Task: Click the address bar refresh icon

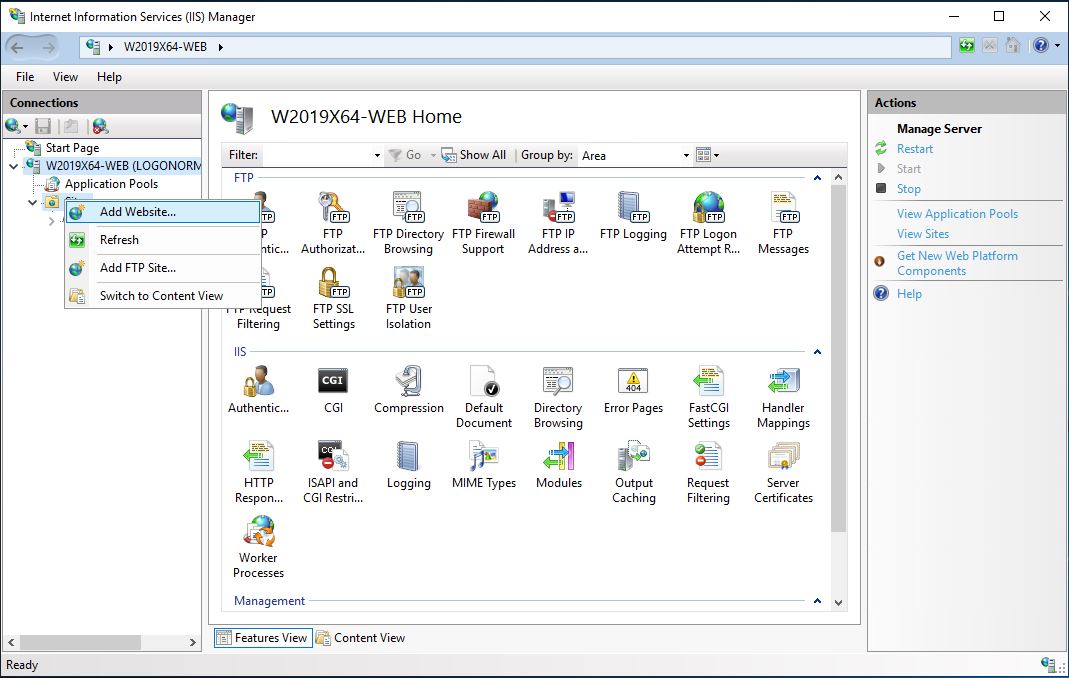Action: coord(967,46)
